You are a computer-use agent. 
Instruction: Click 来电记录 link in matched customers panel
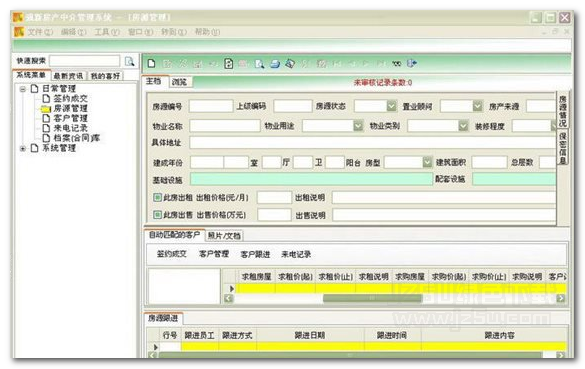(296, 254)
